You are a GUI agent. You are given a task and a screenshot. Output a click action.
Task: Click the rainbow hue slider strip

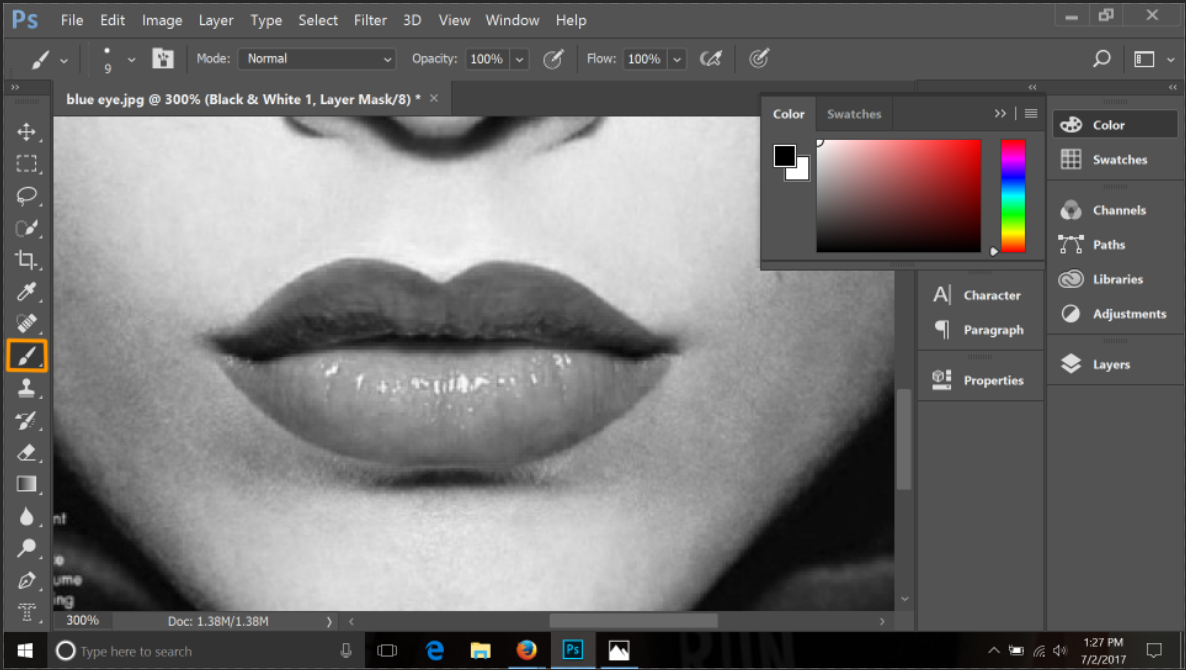(1013, 195)
